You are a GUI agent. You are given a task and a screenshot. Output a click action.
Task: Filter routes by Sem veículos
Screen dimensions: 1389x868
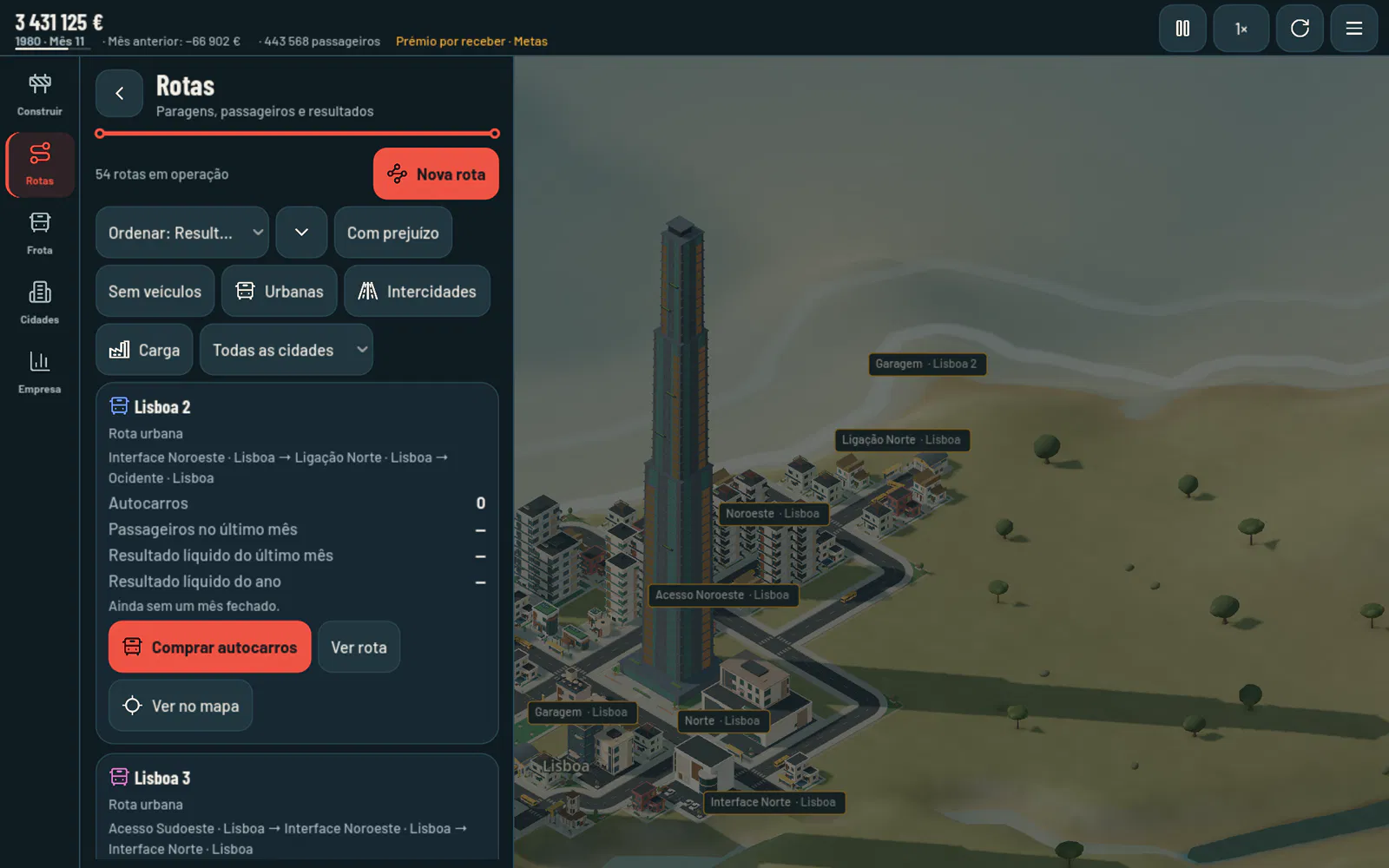point(155,292)
